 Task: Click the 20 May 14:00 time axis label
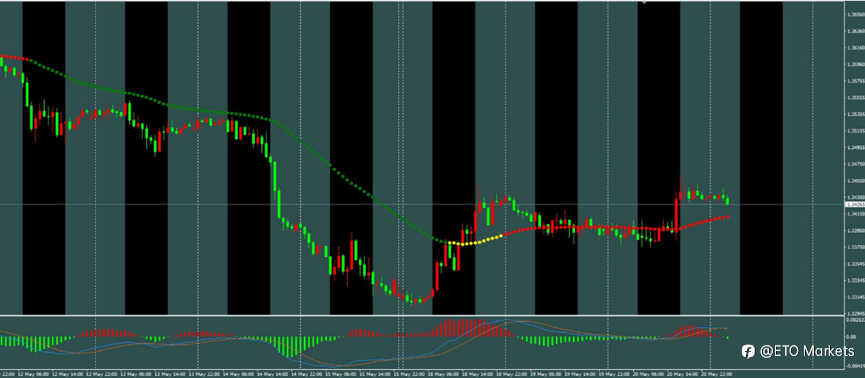[682, 374]
